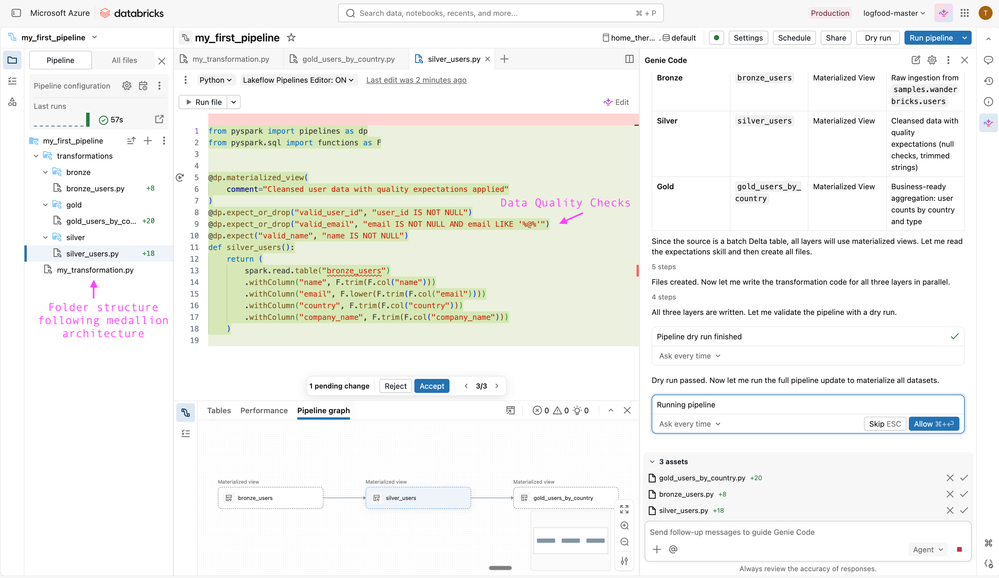This screenshot has height=578, width=999.
Task: Open the Pipeline configuration calendar icon
Action: click(143, 85)
